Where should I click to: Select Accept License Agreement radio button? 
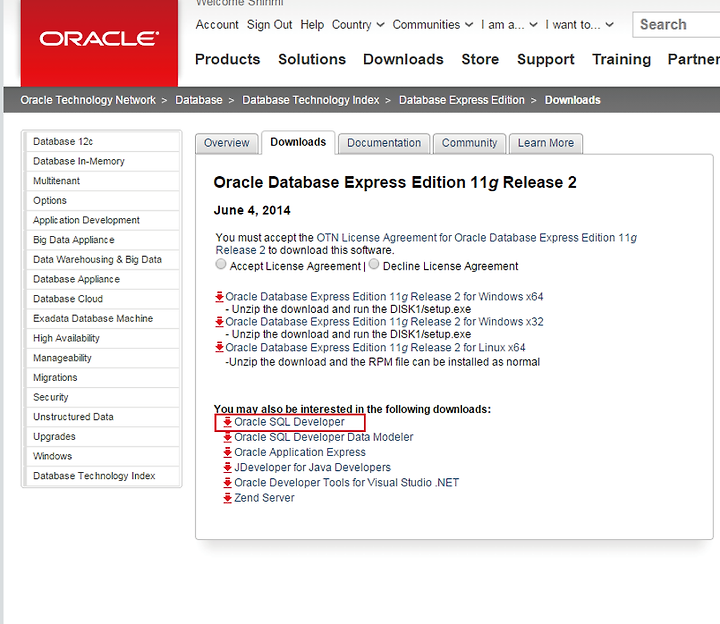click(221, 264)
